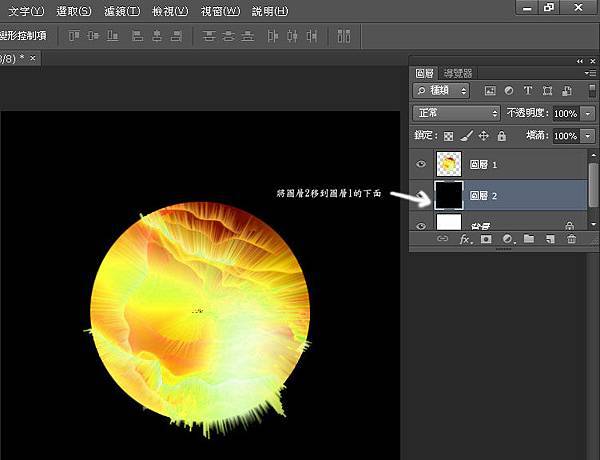
Task: Open the 種類 layer filter dropdown
Action: [444, 91]
